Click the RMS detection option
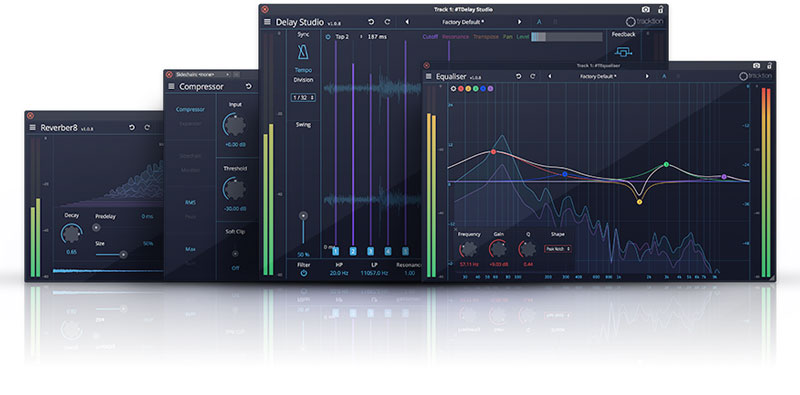Image resolution: width=800 pixels, height=395 pixels. coord(190,202)
